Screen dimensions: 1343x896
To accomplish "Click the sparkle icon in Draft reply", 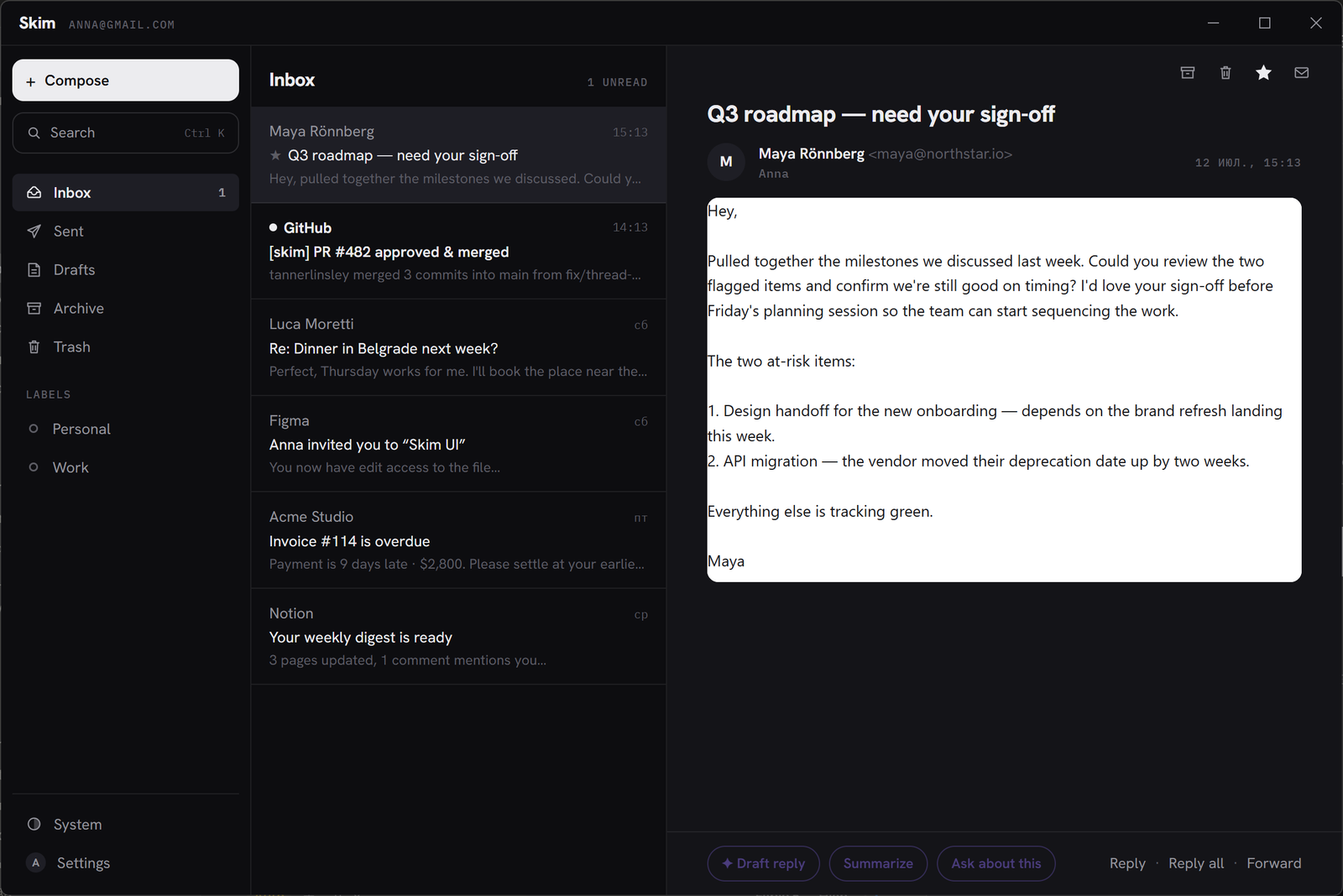I will pos(727,863).
